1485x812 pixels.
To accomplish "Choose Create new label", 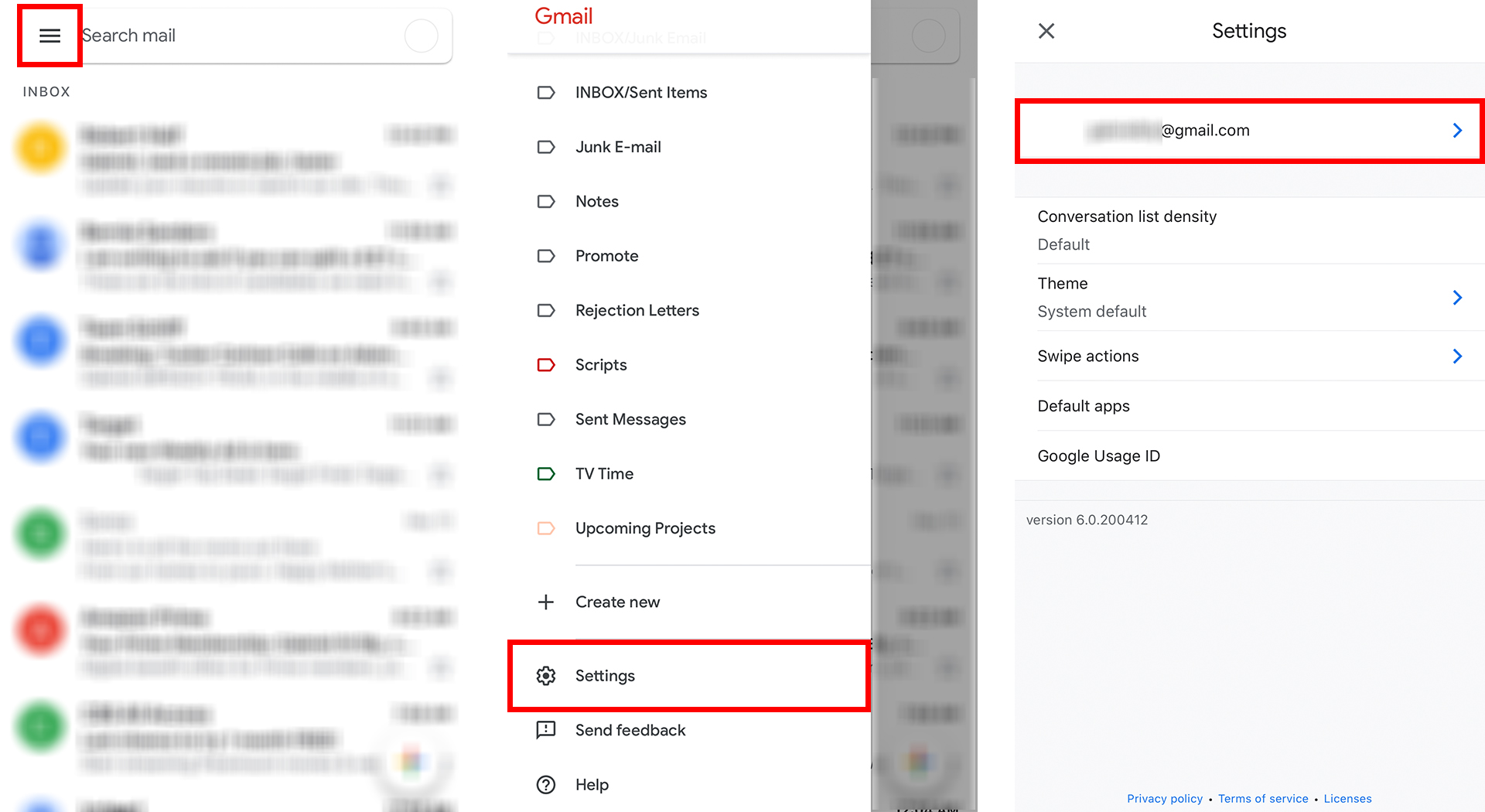I will pyautogui.click(x=617, y=602).
